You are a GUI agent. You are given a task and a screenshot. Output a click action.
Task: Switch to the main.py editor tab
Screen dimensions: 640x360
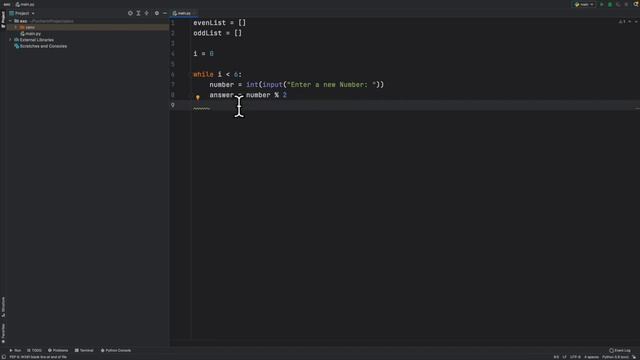182,13
